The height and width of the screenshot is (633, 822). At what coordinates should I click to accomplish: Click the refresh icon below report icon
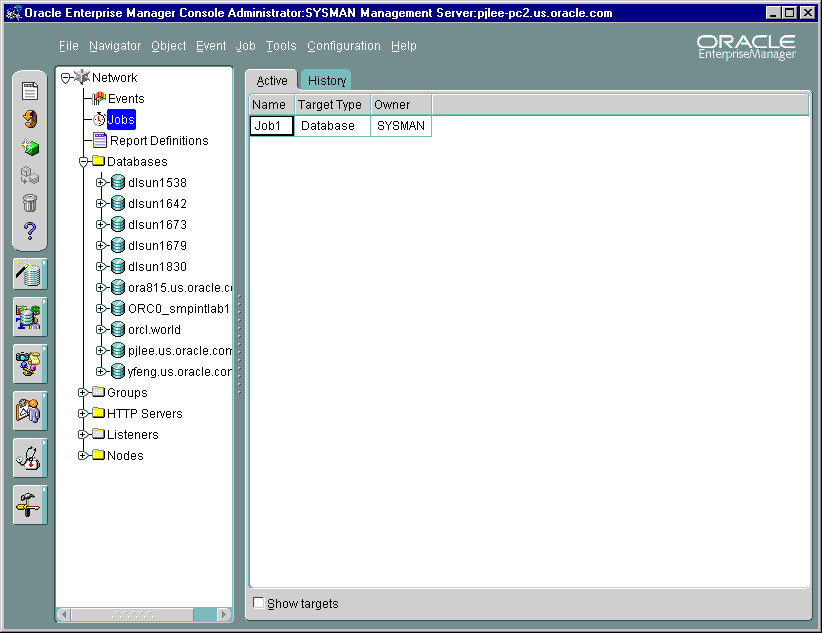coord(30,120)
